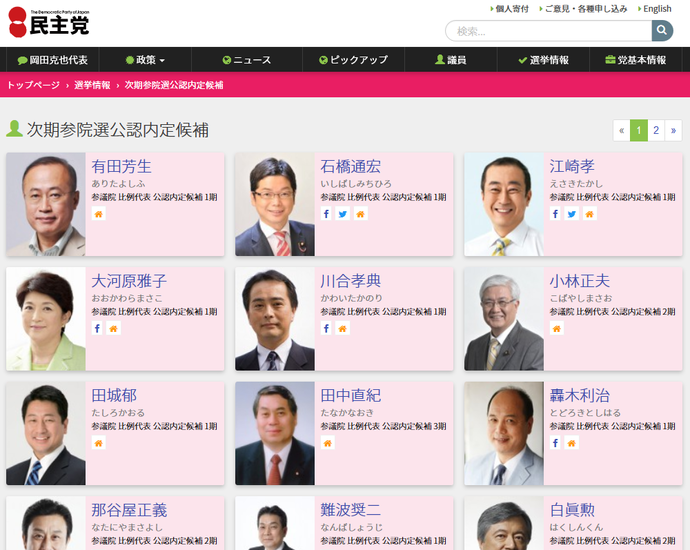690x550 pixels.
Task: Click the search magnifier button
Action: 662,30
